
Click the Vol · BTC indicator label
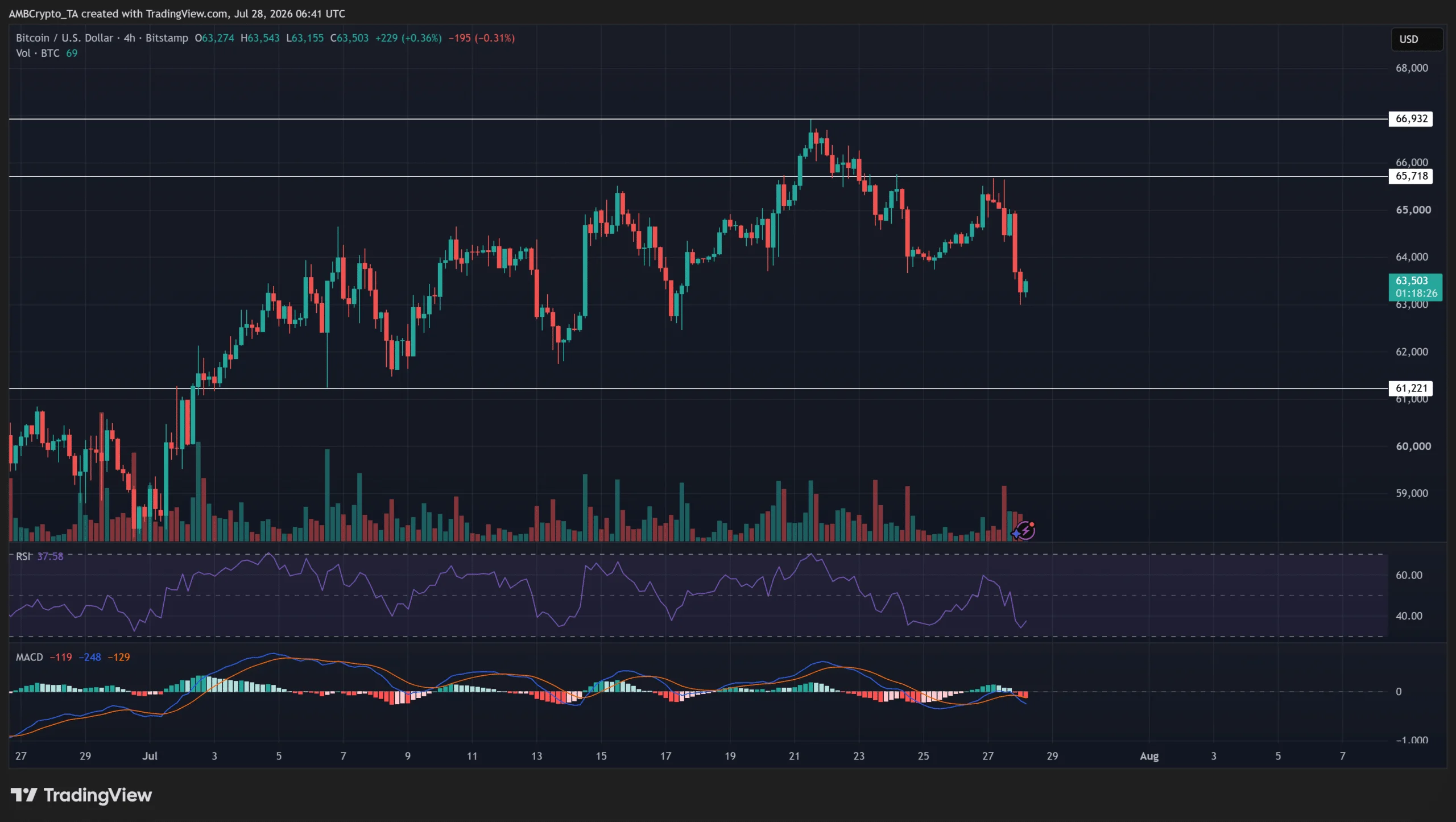(x=38, y=53)
